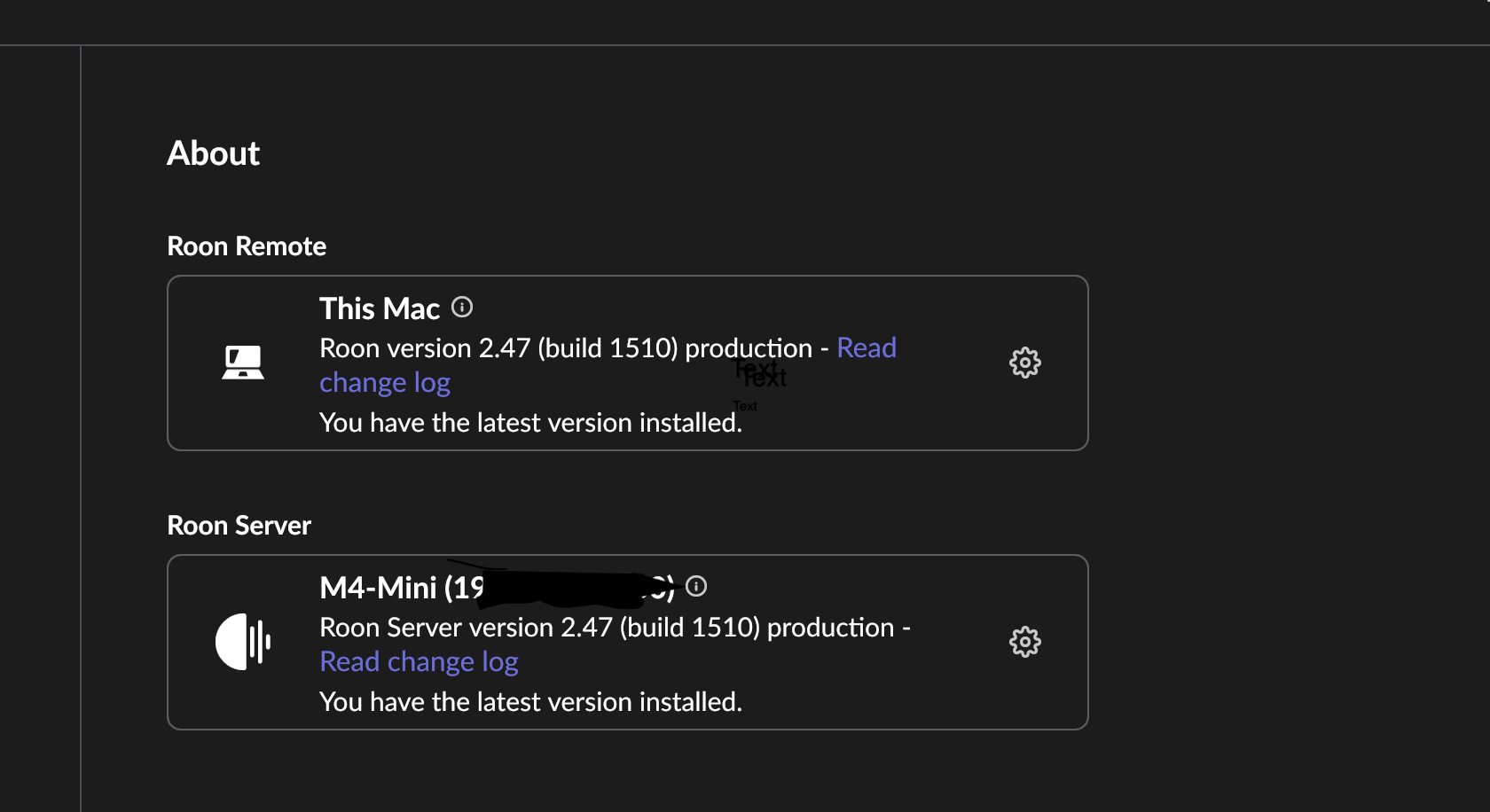Screen dimensions: 1490x812
Task: Open the gear settings for This Mac
Action: pyautogui.click(x=1024, y=363)
